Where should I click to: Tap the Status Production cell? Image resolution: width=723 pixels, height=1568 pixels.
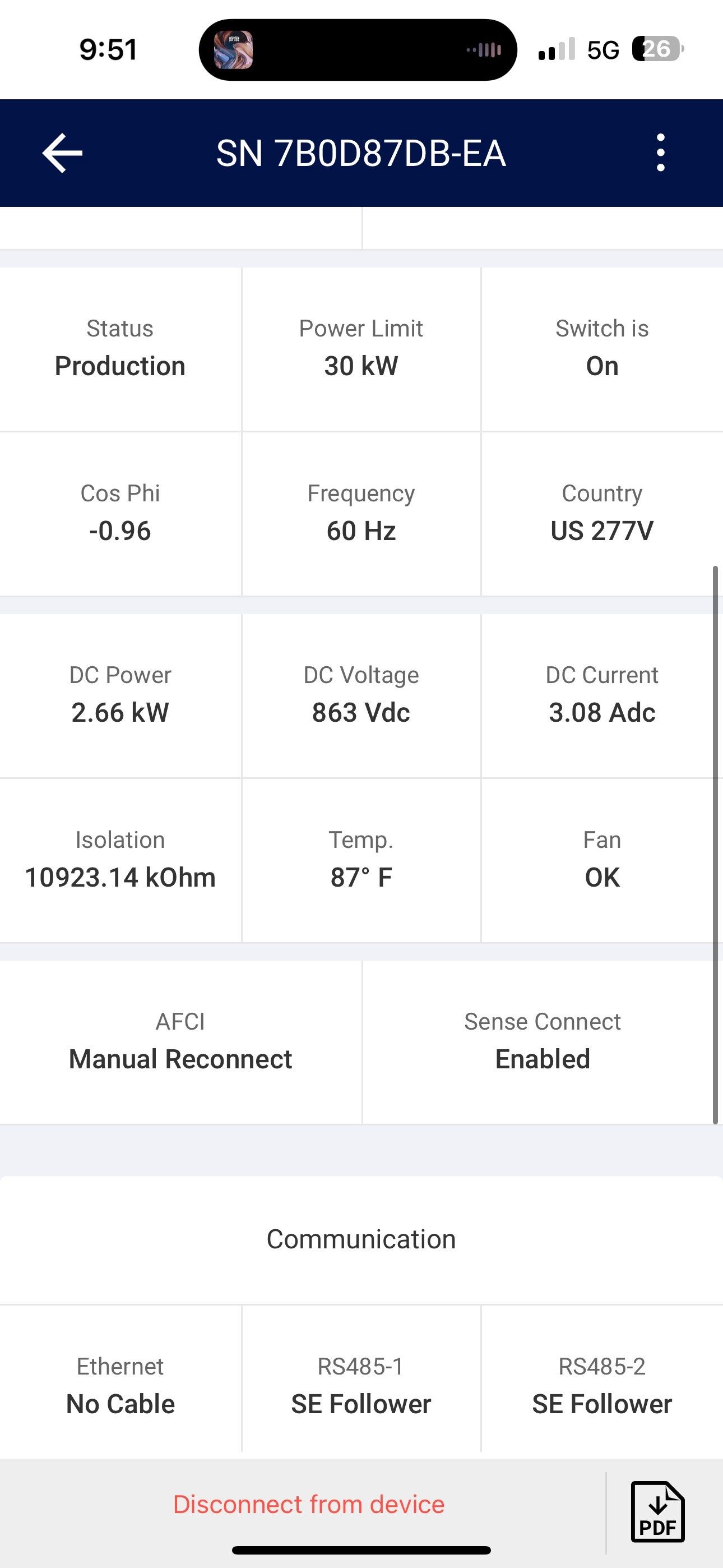pos(121,349)
